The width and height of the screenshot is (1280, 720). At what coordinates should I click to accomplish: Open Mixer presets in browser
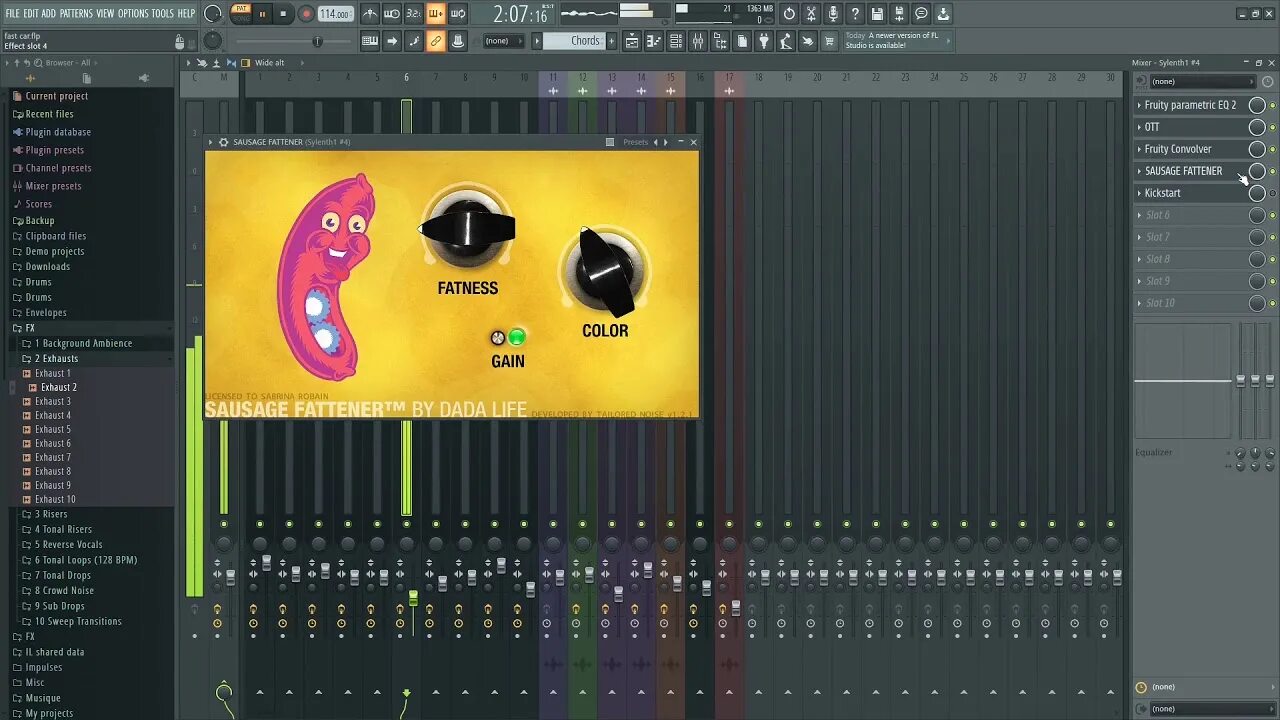[53, 186]
